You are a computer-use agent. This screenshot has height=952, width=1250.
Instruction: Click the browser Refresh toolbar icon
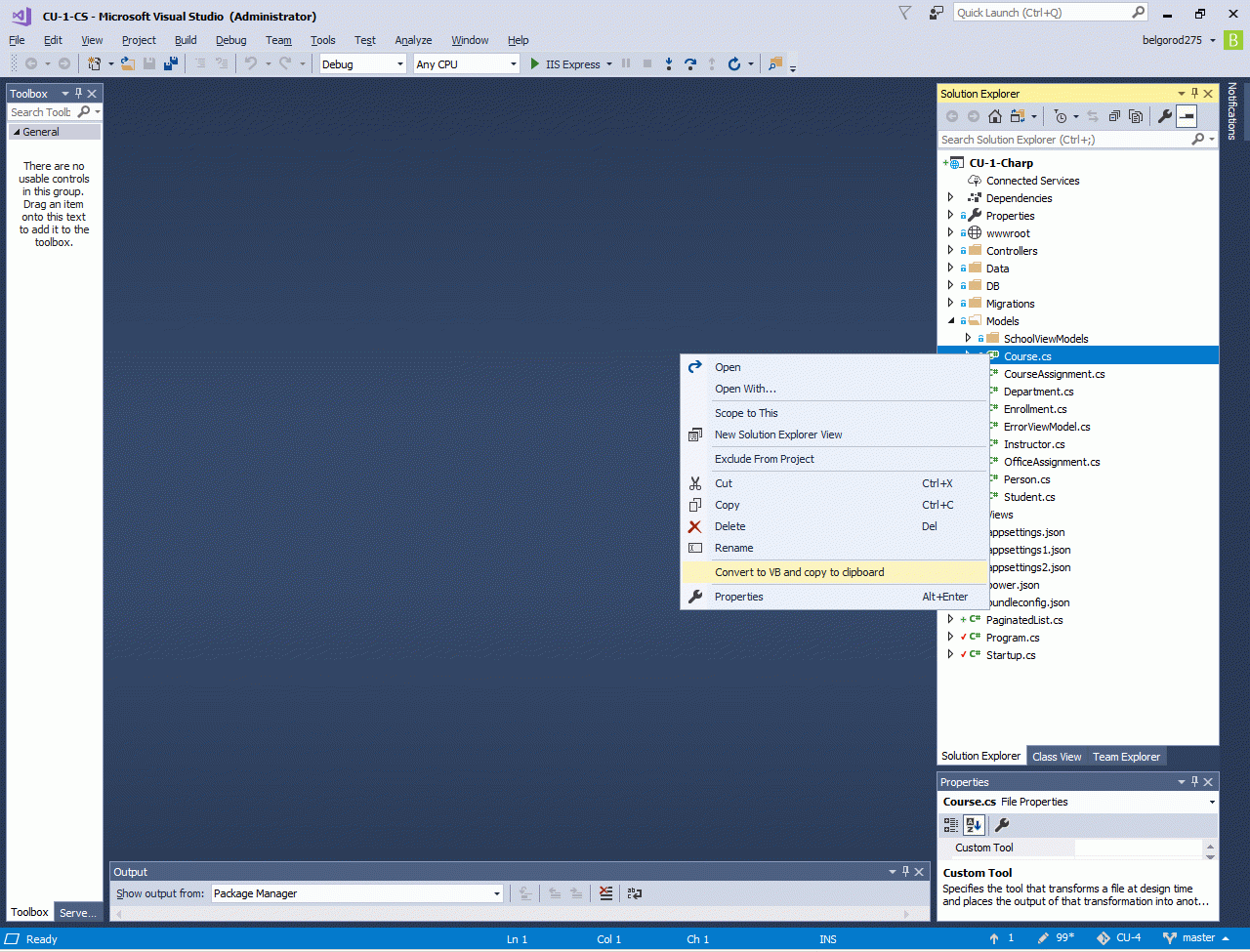734,63
